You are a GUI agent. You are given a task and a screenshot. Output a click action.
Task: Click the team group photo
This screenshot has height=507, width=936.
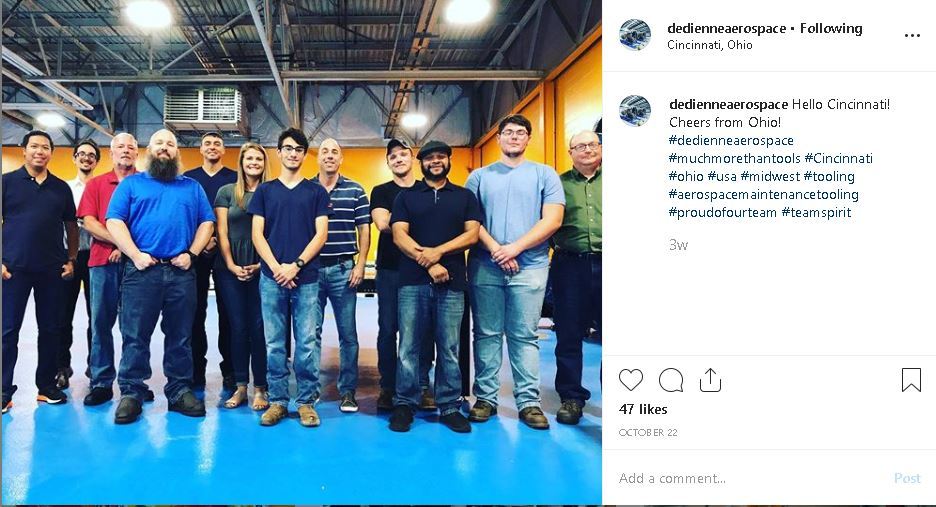(301, 253)
